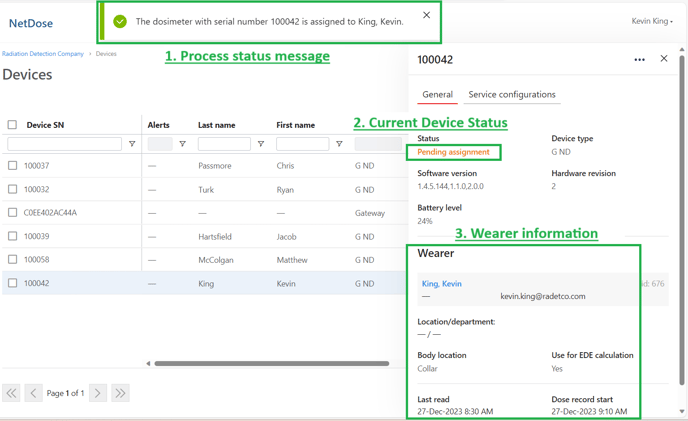Click the horizontal scrollbar under the table
Image resolution: width=688 pixels, height=421 pixels.
(271, 364)
